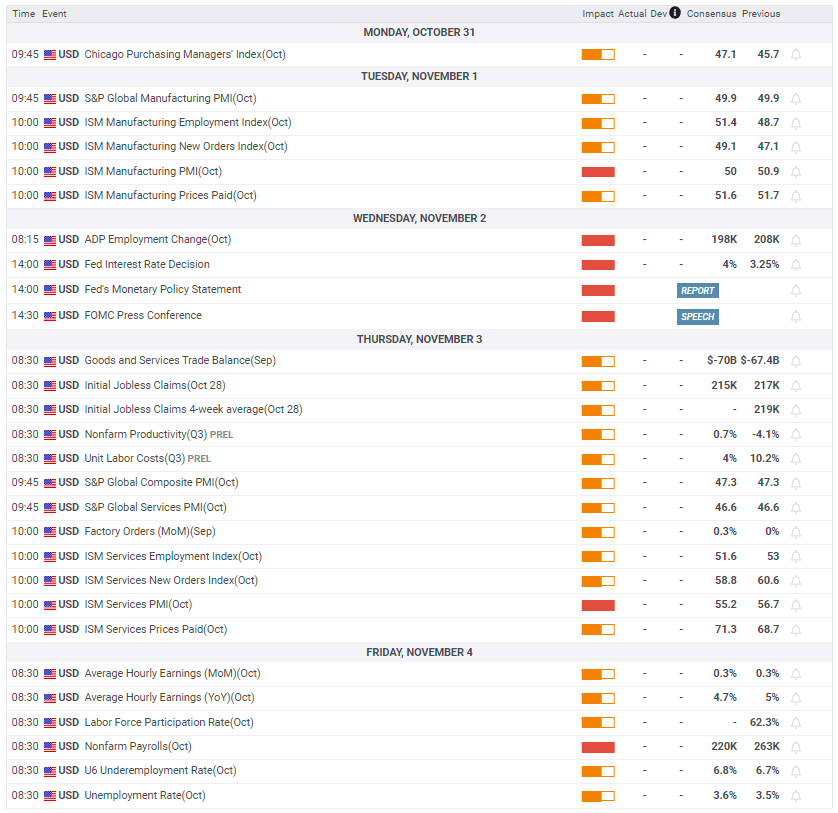The width and height of the screenshot is (838, 813).
Task: Click the Previous column header
Action: click(761, 13)
